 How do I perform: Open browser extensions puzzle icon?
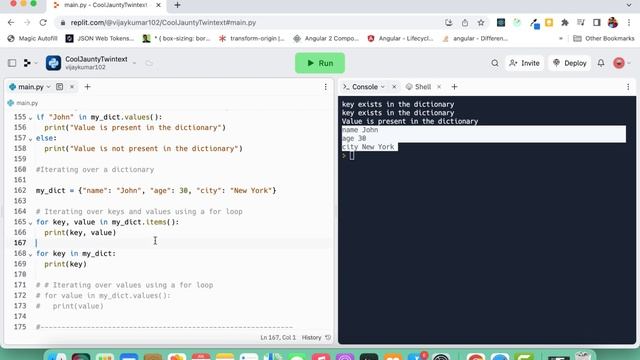565,23
